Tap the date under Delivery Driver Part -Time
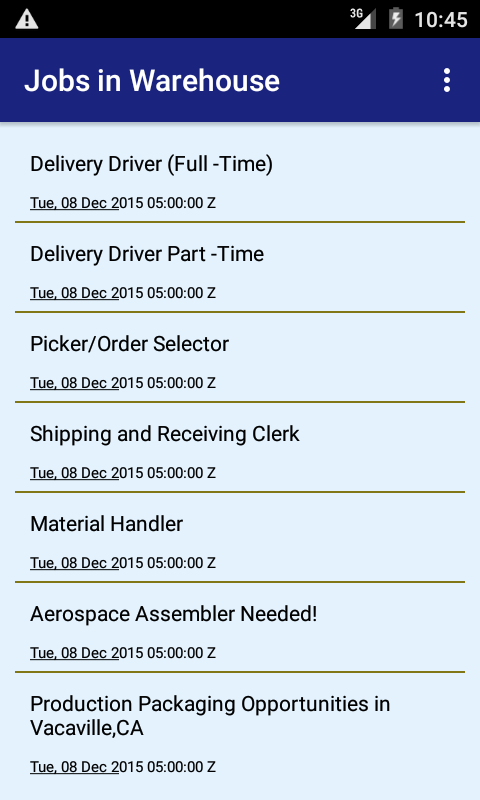This screenshot has height=800, width=480. point(123,293)
